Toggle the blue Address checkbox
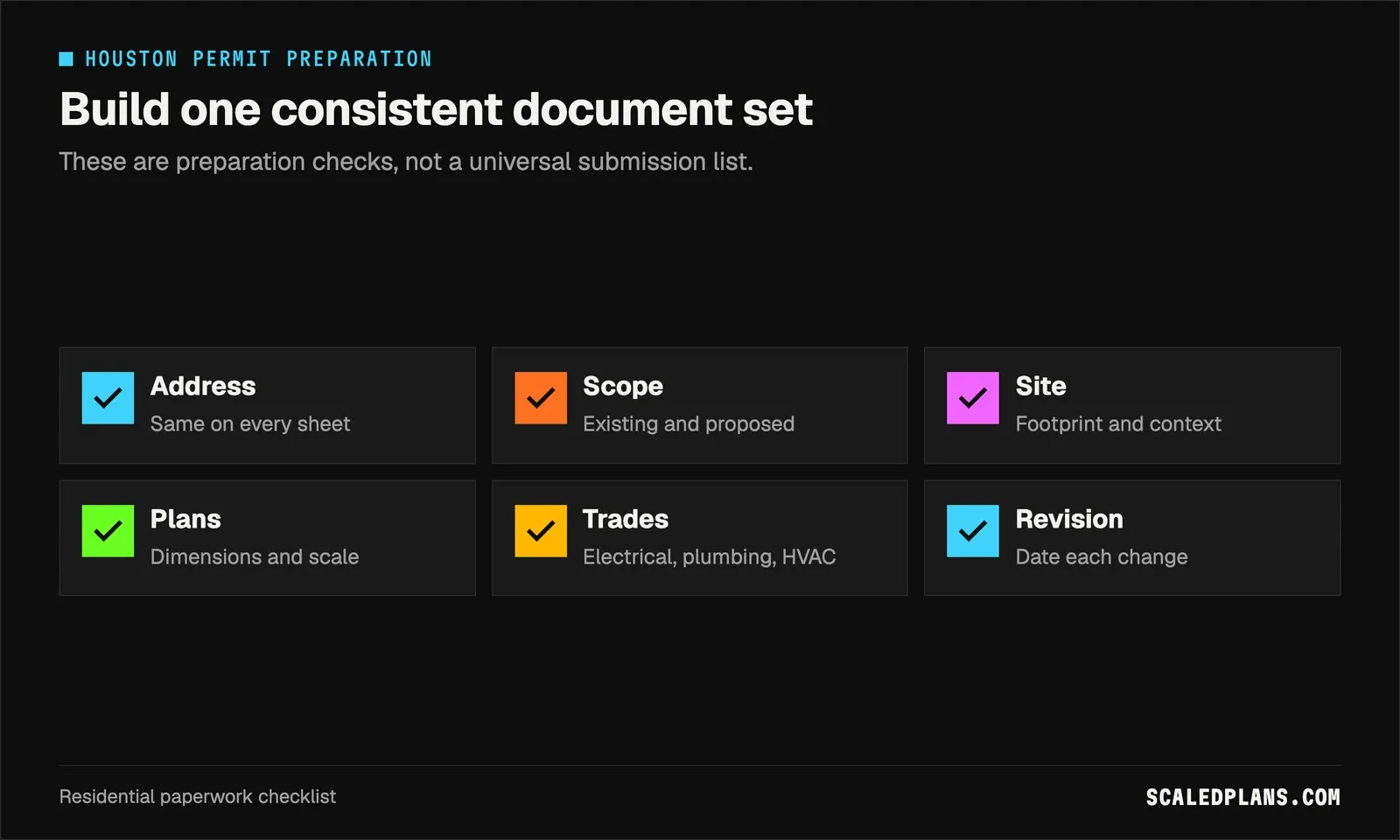 108,398
